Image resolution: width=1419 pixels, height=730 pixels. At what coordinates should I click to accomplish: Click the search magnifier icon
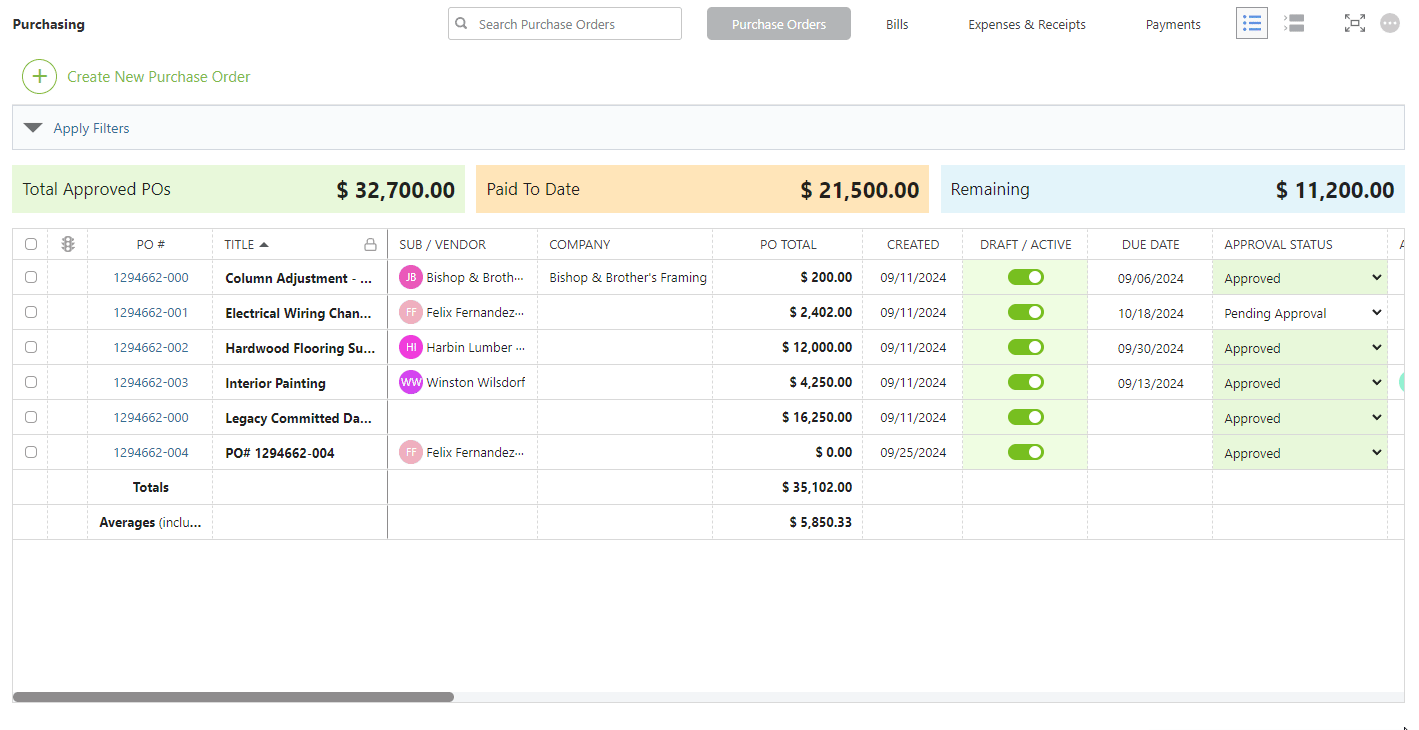pyautogui.click(x=461, y=24)
